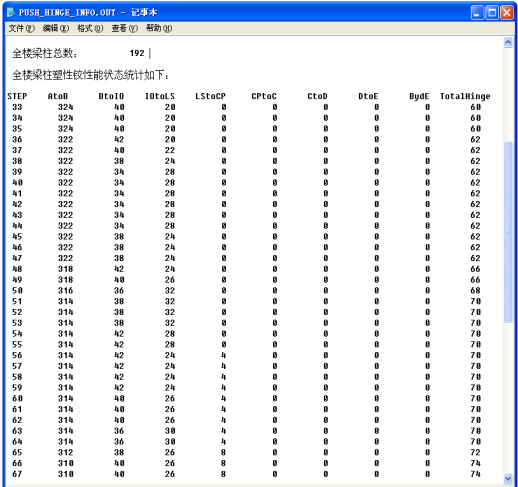Open the 文件(F) menu
The width and height of the screenshot is (518, 487).
click(21, 28)
